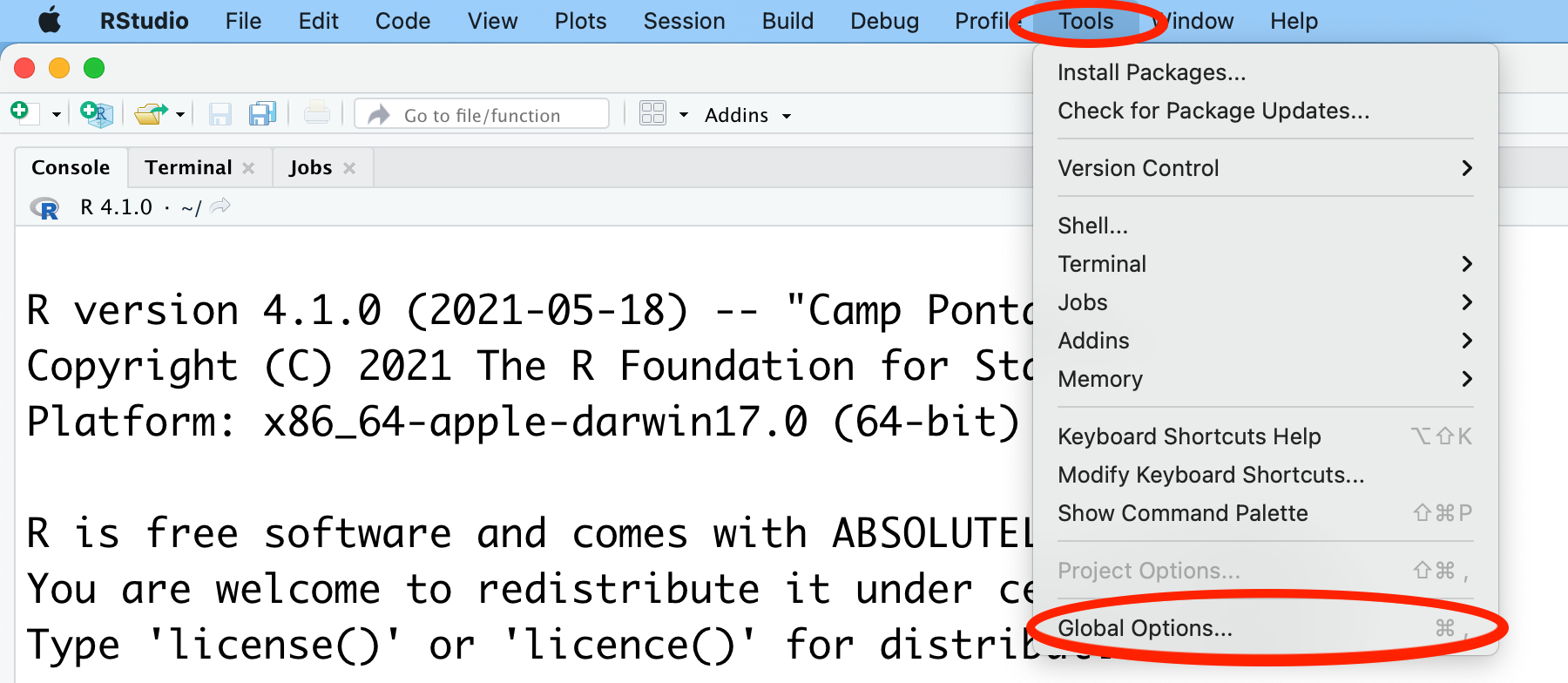
Task: Open the Build menu
Action: [787, 21]
